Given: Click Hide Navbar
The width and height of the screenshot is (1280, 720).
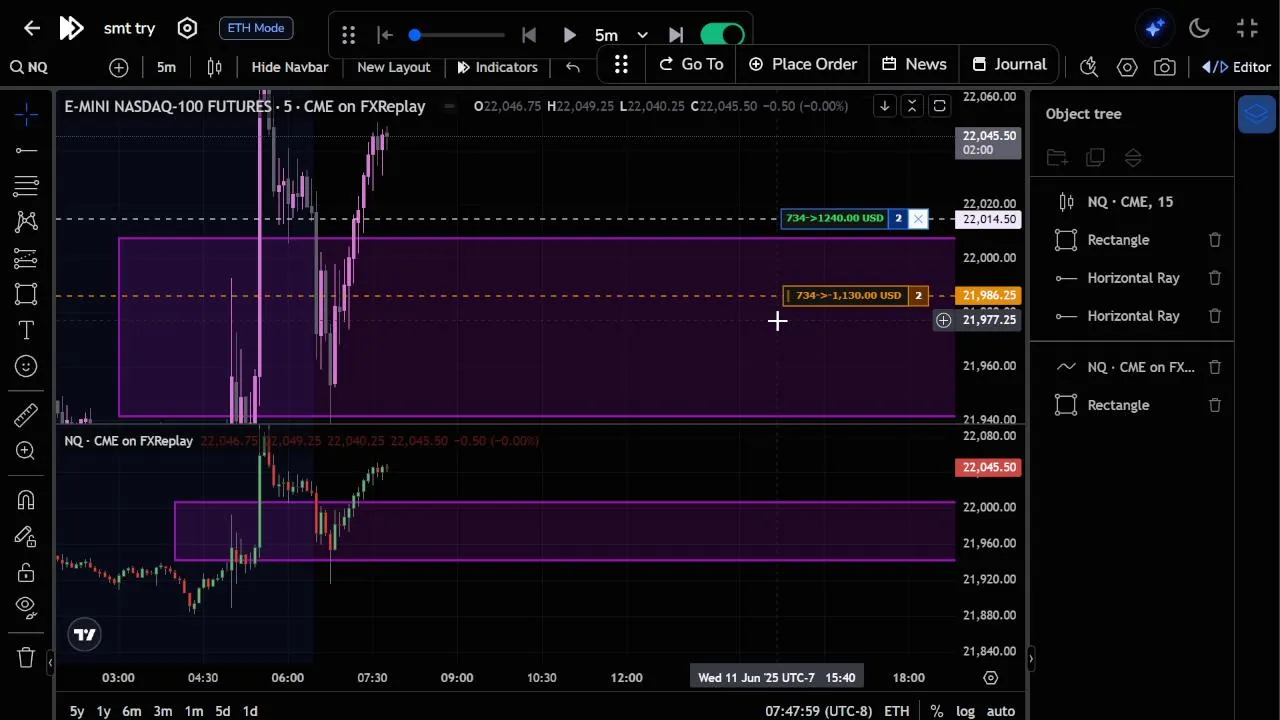Looking at the screenshot, I should (x=290, y=67).
